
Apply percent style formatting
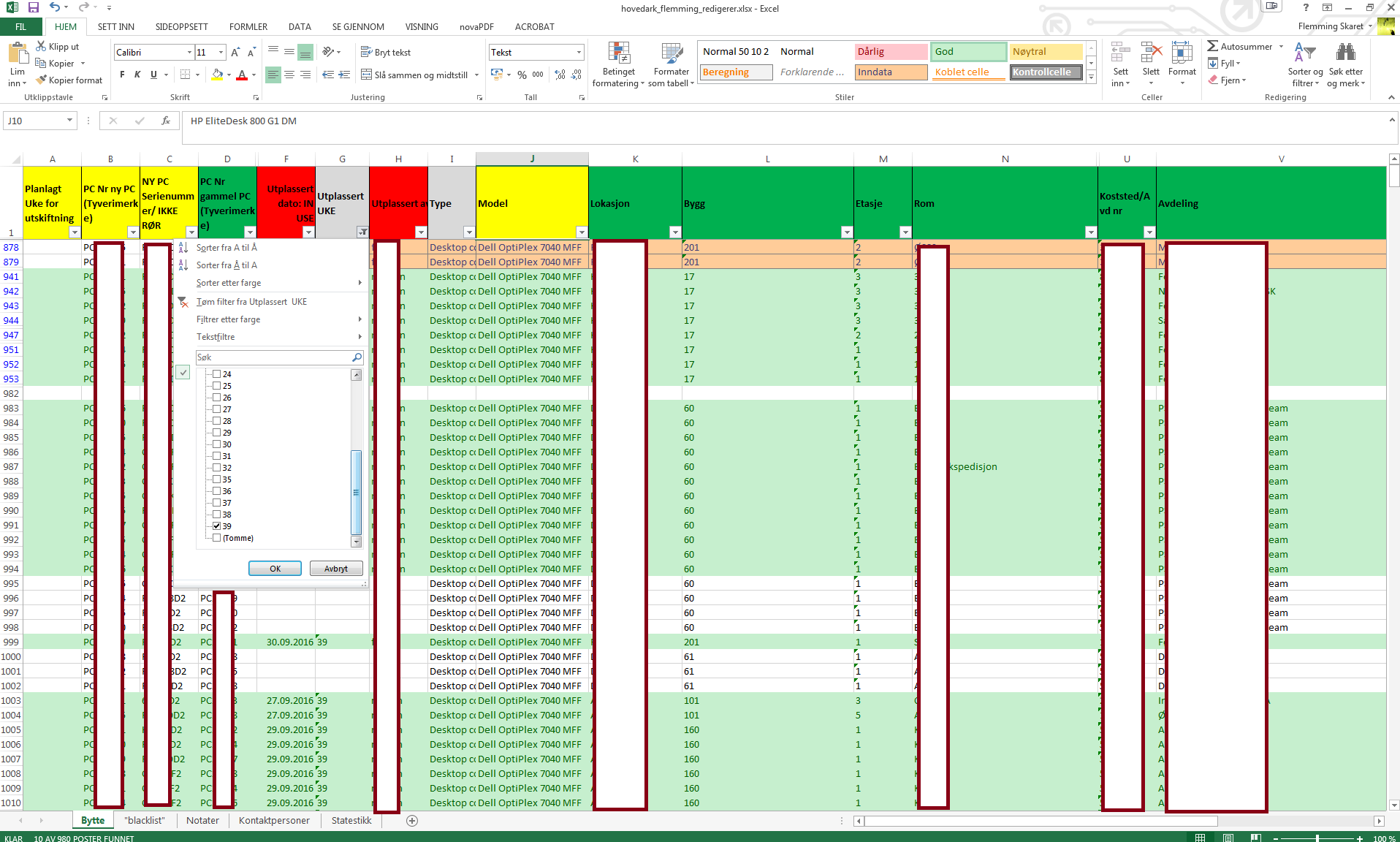pyautogui.click(x=522, y=75)
